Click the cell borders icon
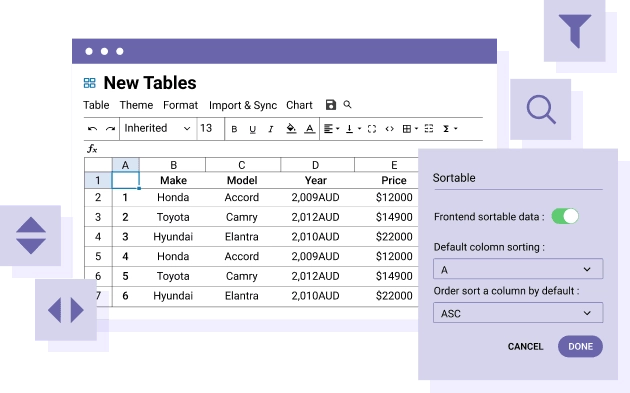The image size is (630, 393). tap(407, 129)
